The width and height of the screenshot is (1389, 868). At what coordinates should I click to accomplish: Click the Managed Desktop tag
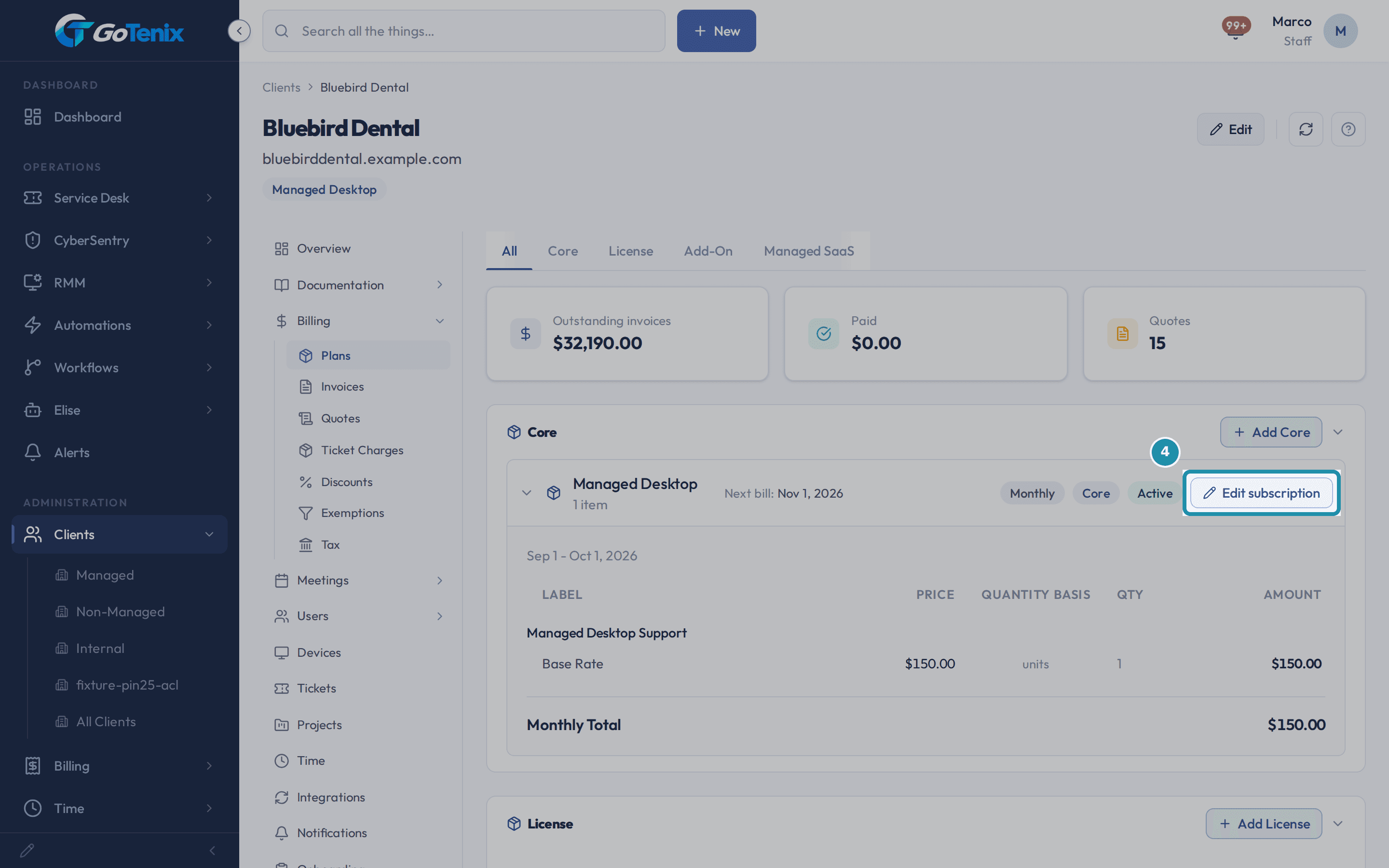(324, 190)
